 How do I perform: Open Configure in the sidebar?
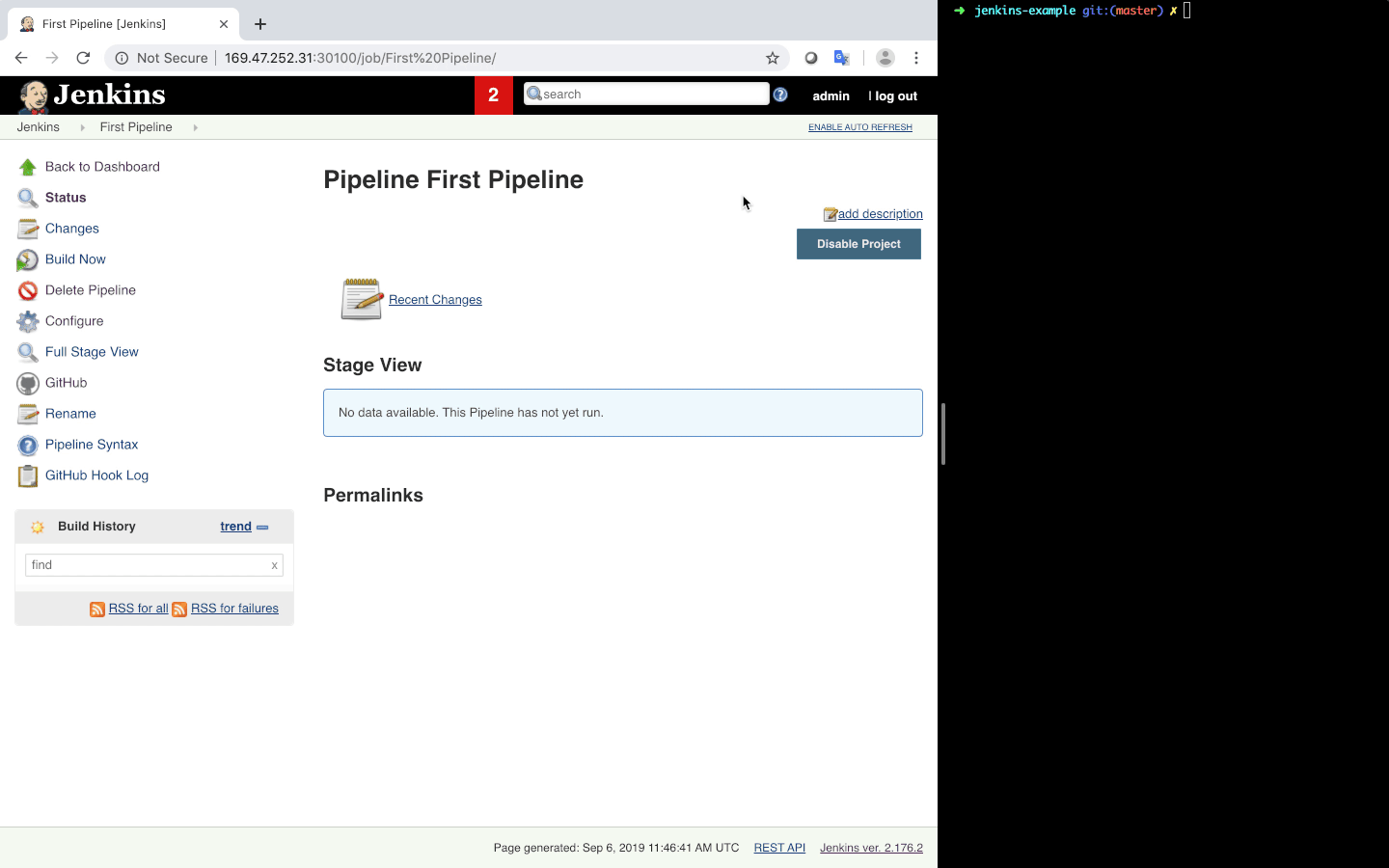(74, 321)
